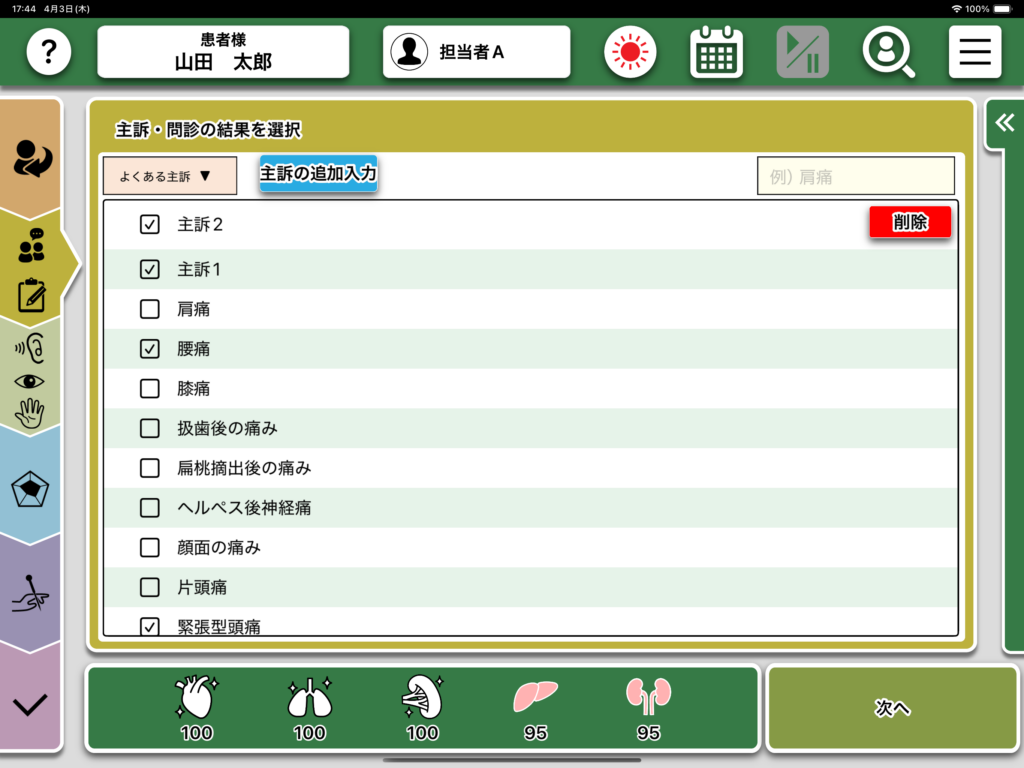
Task: Click the red 削除 button
Action: coord(909,223)
